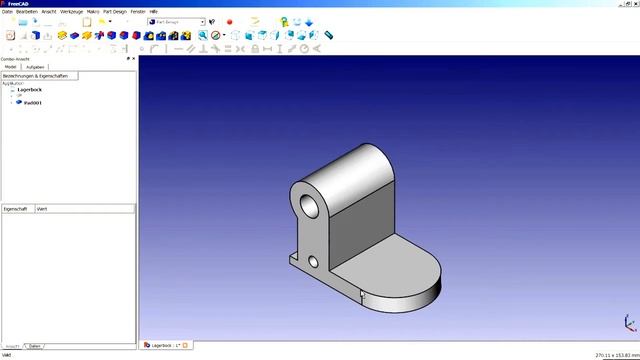Open the Fenster menu
This screenshot has height=360, width=640.
coord(138,12)
